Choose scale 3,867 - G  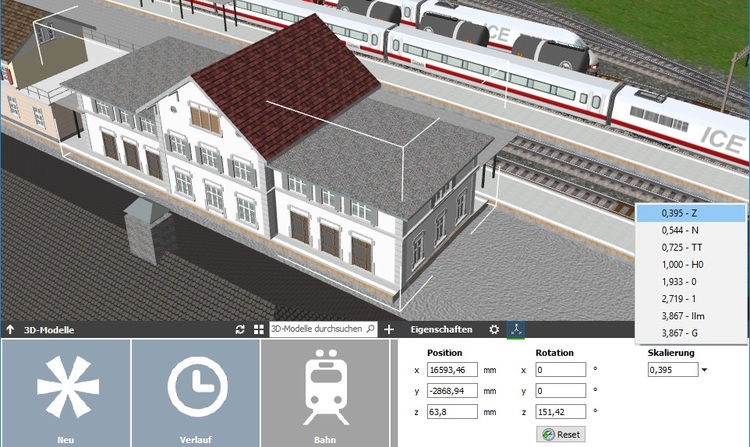[691, 333]
